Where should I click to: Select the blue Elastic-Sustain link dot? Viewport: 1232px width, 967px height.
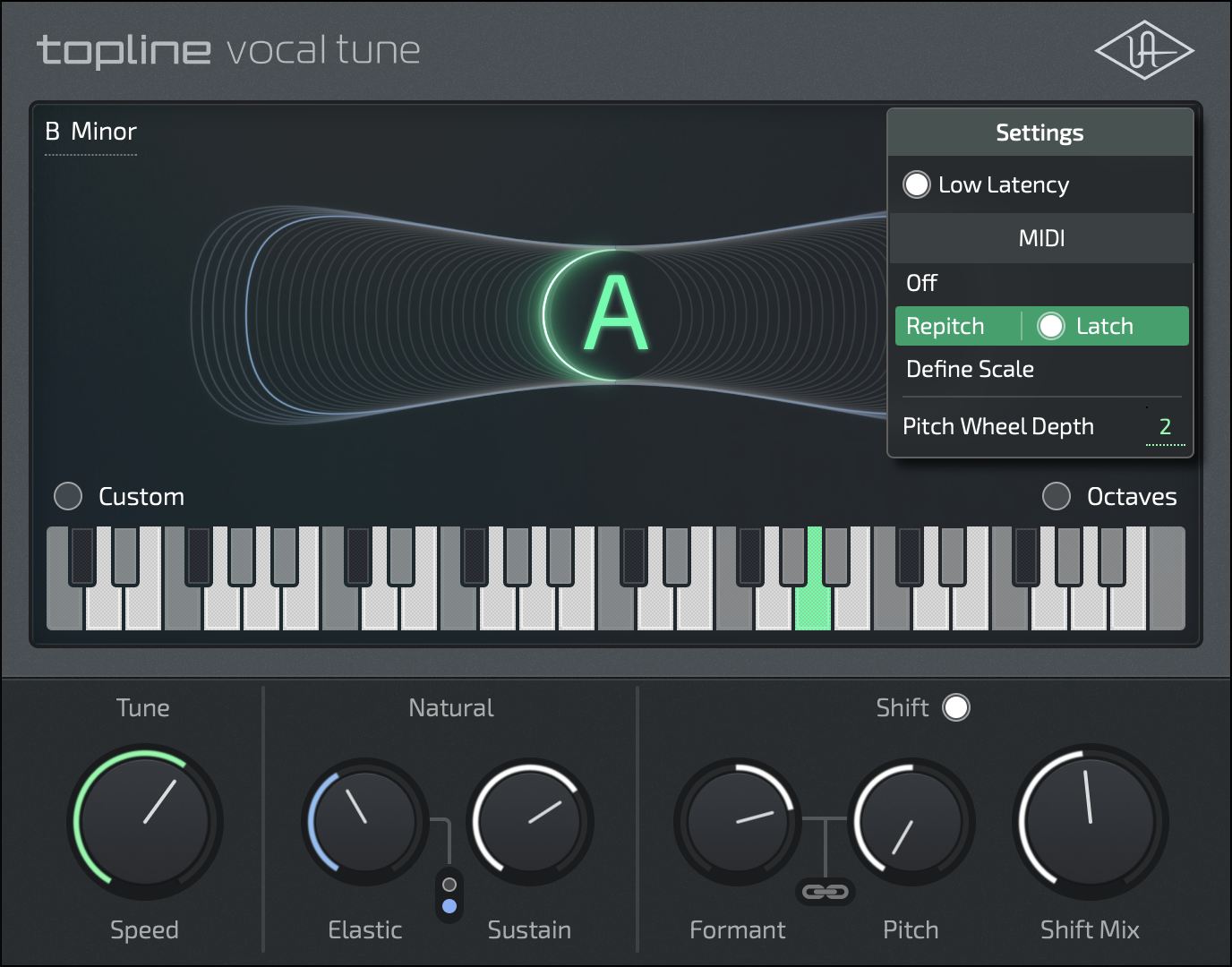point(449,906)
